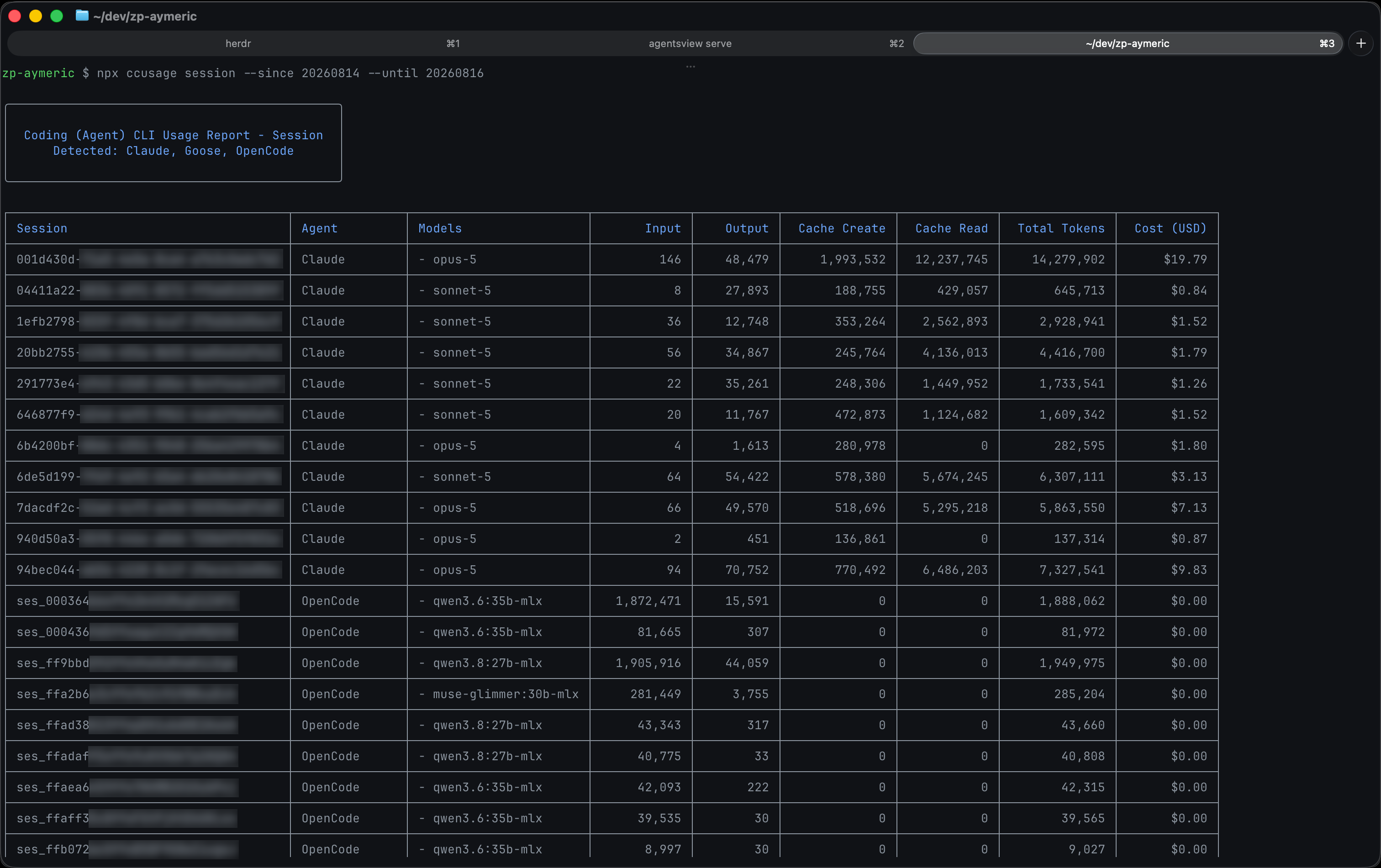This screenshot has width=1381, height=868.
Task: Click the Models column header
Action: [x=440, y=228]
